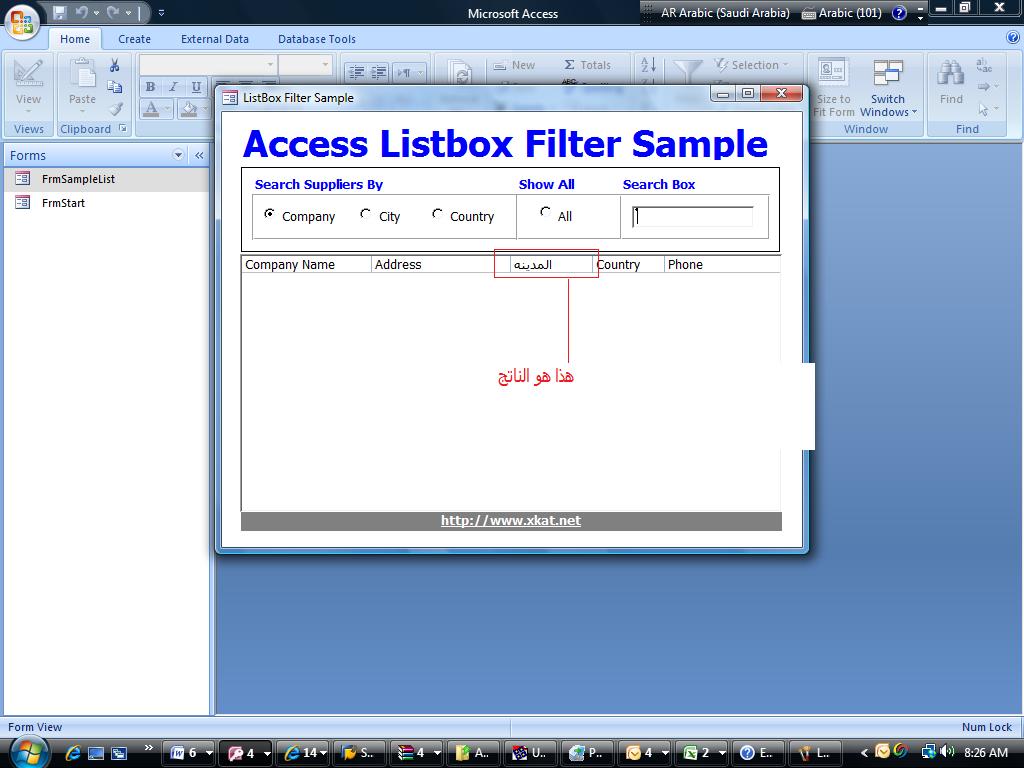Open the Selection filter dropdown
Image resolution: width=1024 pixels, height=768 pixels.
point(751,65)
